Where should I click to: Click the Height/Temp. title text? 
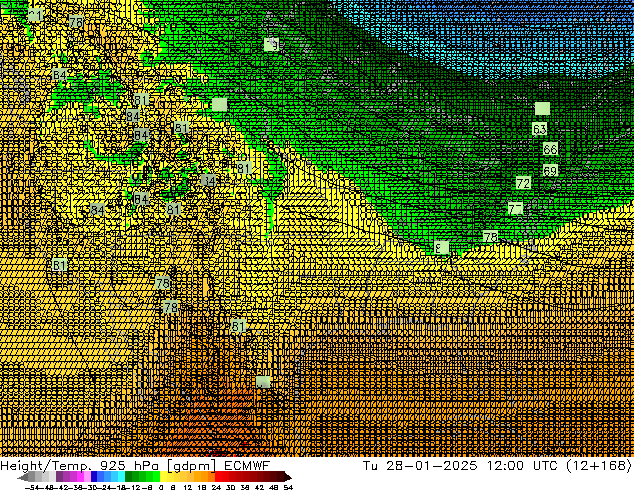pos(46,466)
